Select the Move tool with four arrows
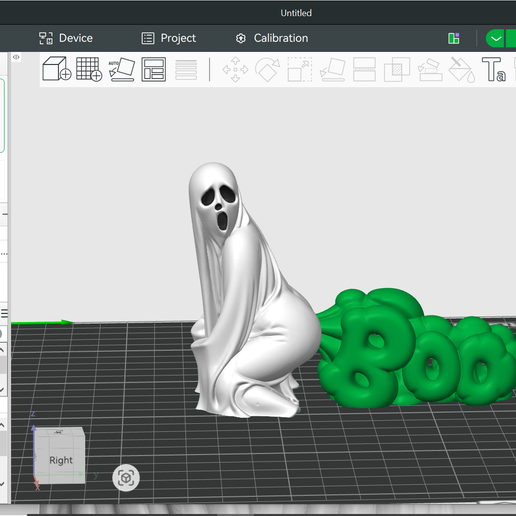The height and width of the screenshot is (516, 516). (x=235, y=70)
